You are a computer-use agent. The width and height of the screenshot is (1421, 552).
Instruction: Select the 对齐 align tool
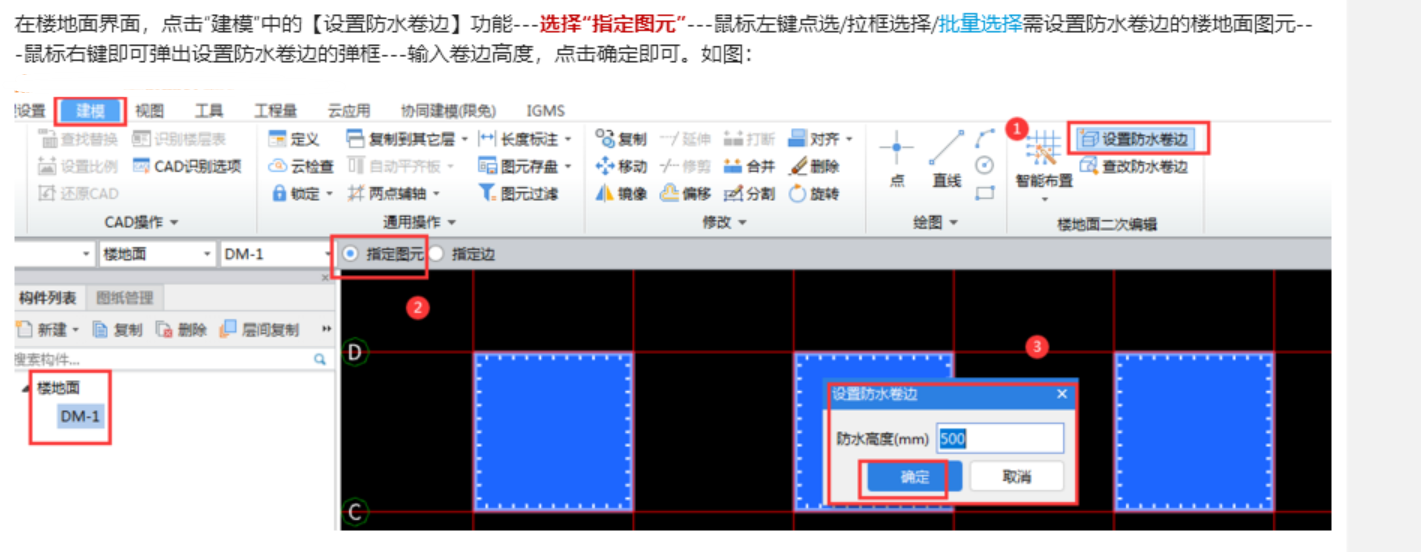click(814, 139)
